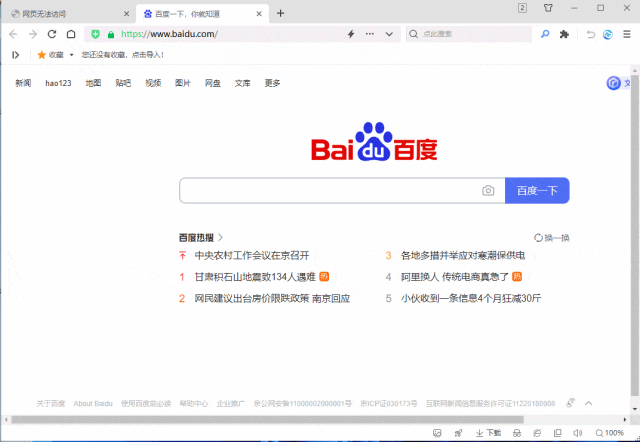Click the vertical scrollbar thumb
The width and height of the screenshot is (640, 442).
635,235
